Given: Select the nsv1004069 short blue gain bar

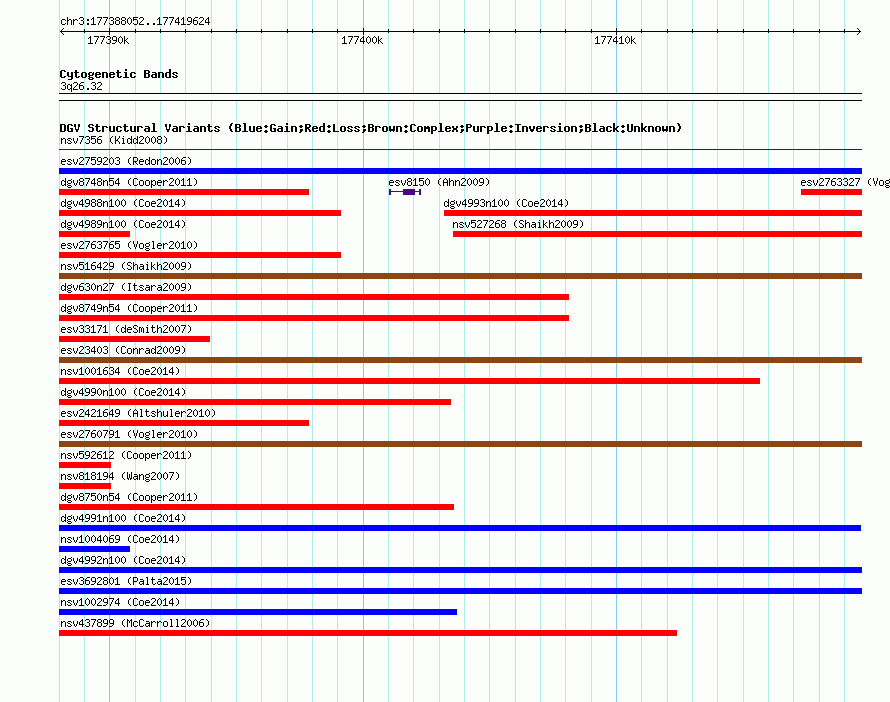Looking at the screenshot, I should coord(94,549).
